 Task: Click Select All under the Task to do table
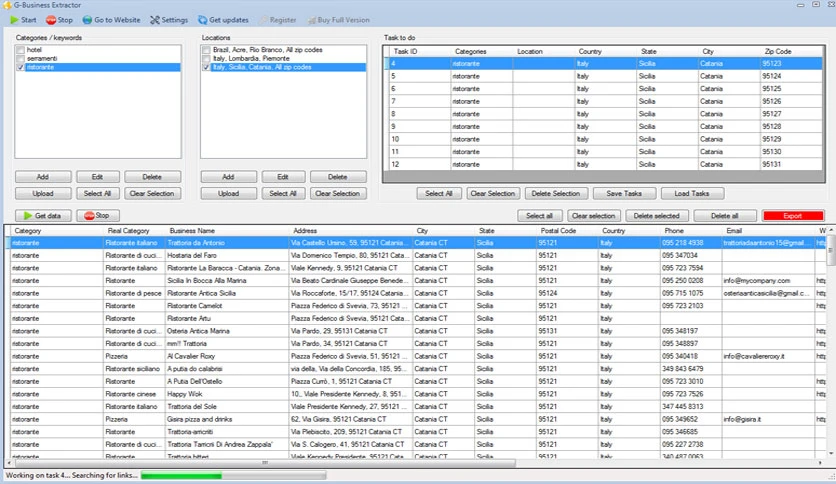(439, 193)
